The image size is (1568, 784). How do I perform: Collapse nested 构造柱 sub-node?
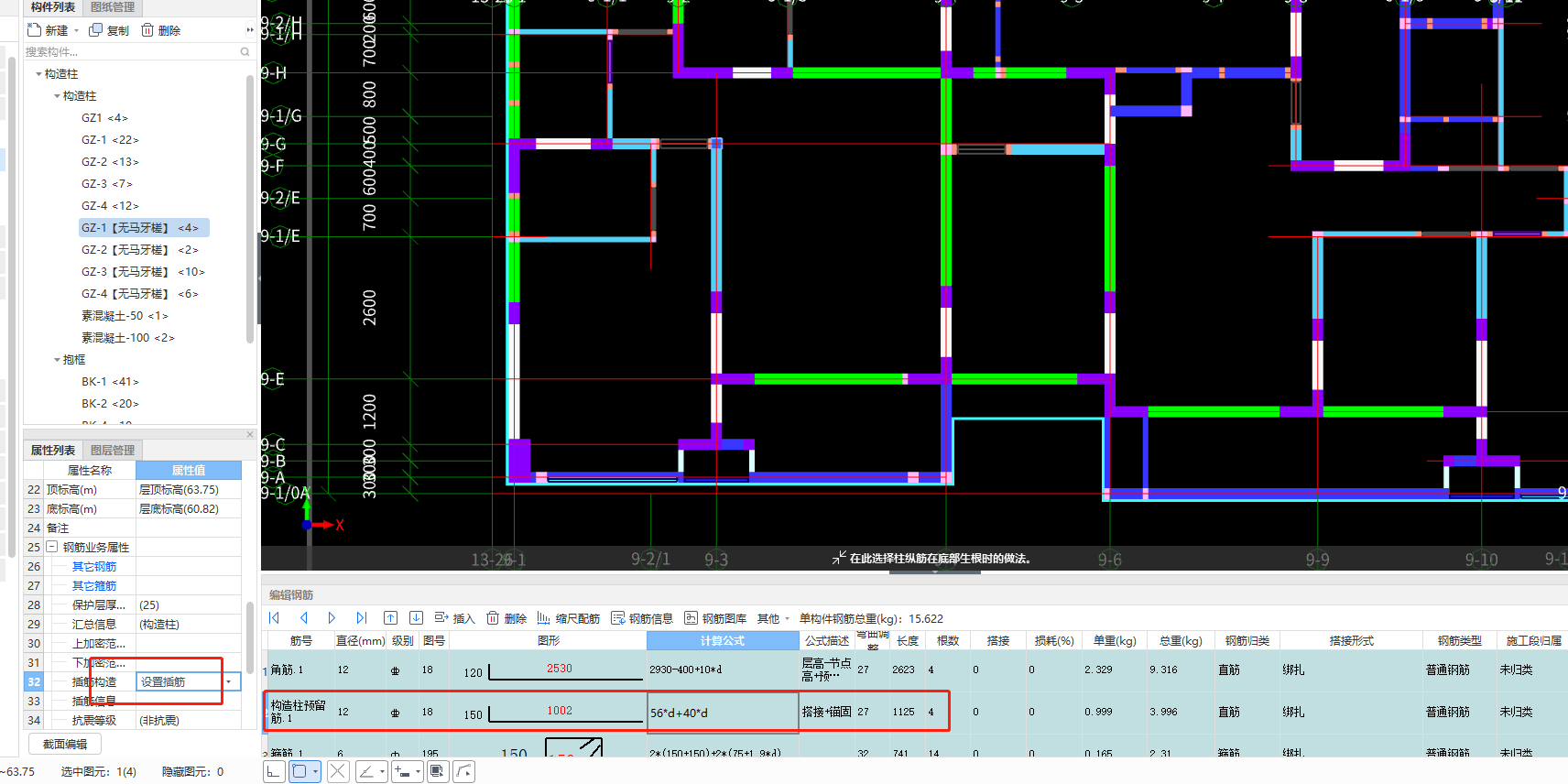(57, 95)
